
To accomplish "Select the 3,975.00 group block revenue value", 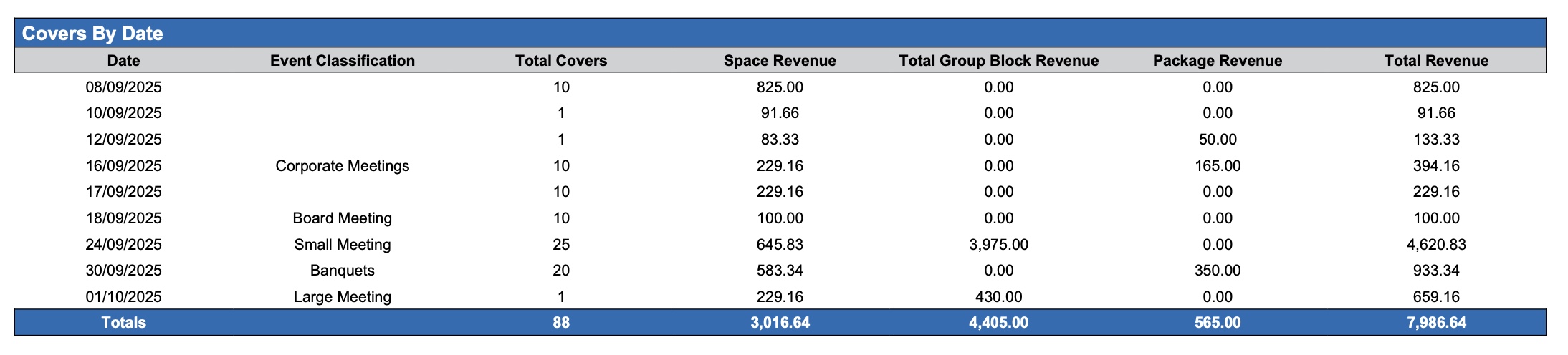I will pyautogui.click(x=998, y=245).
